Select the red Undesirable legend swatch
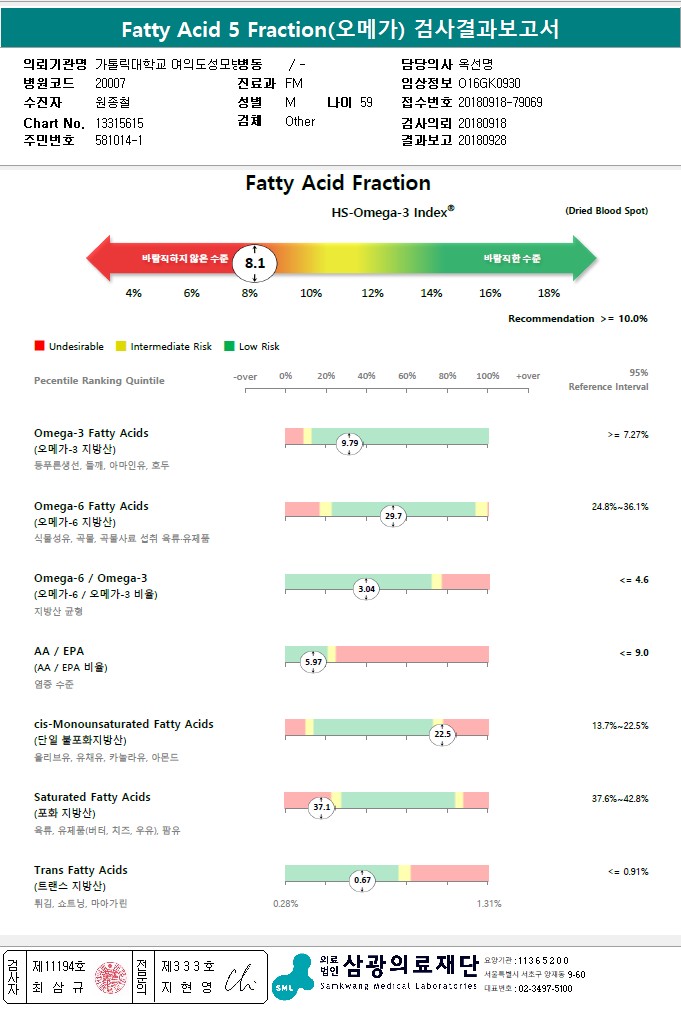681x1015 pixels. [x=39, y=346]
